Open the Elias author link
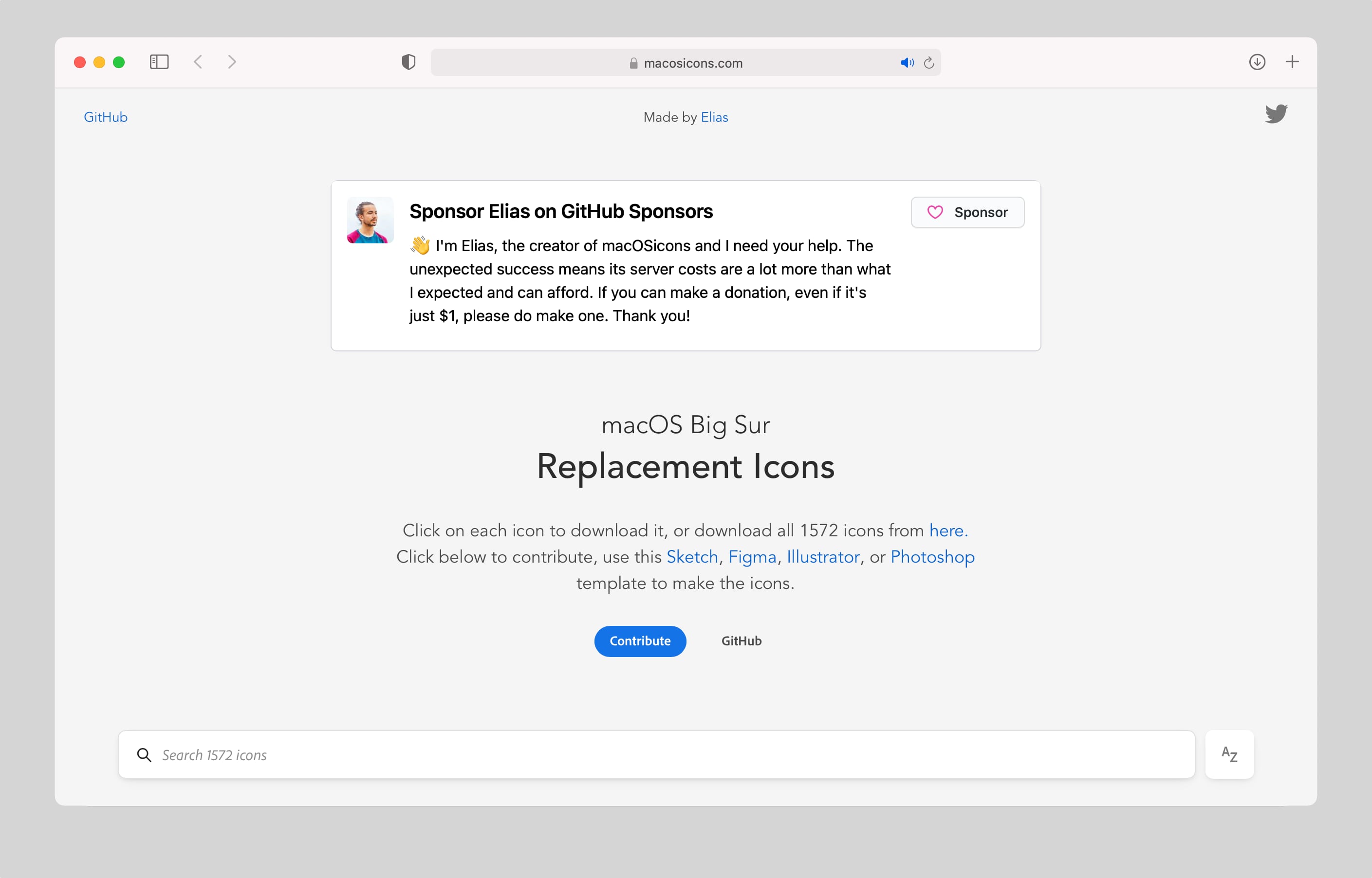This screenshot has width=1372, height=878. tap(715, 117)
